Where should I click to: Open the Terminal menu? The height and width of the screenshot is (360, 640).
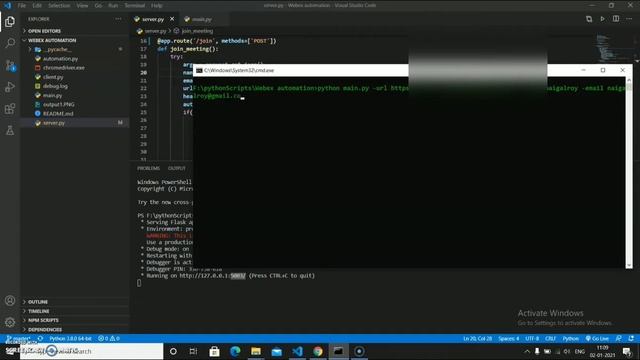point(135,5)
